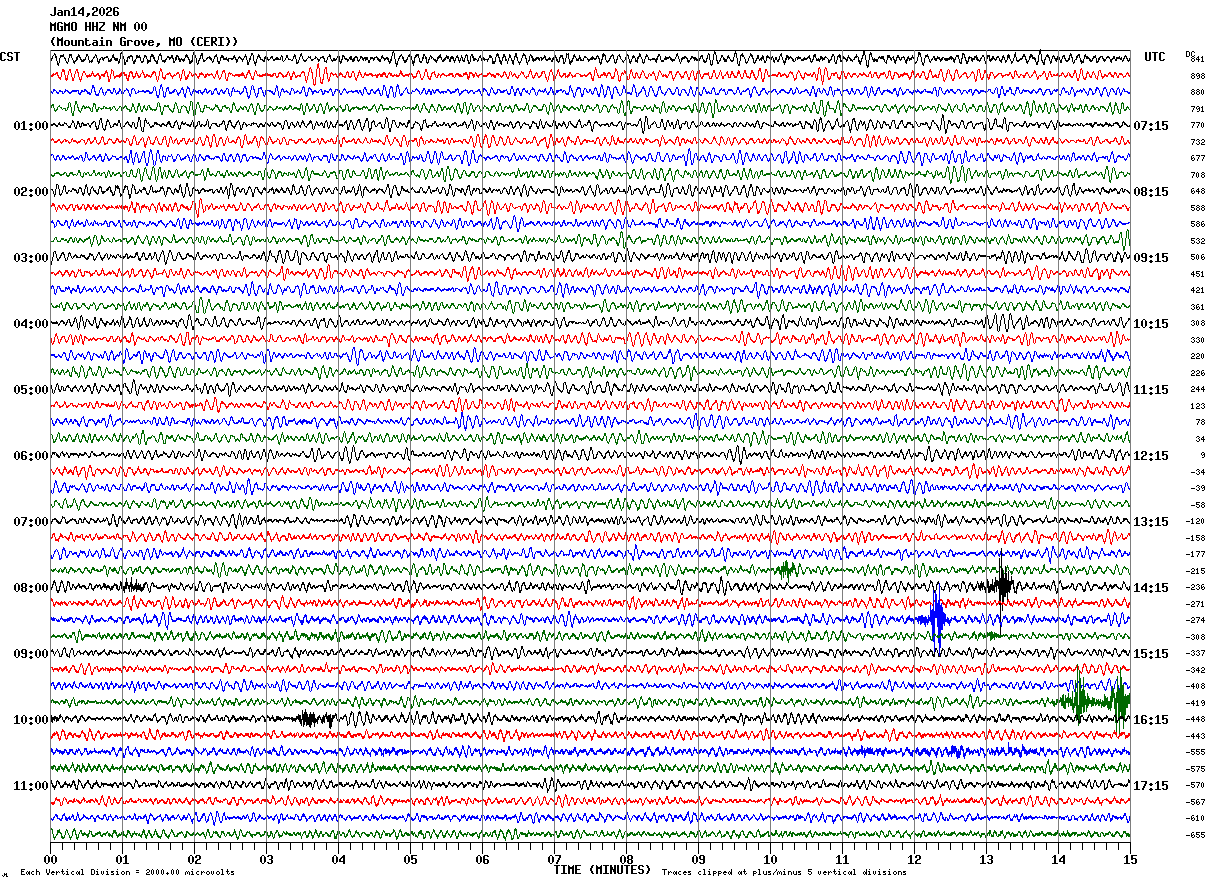1210x886 pixels.
Task: Click the traces clipped footnote text
Action: pyautogui.click(x=784, y=873)
